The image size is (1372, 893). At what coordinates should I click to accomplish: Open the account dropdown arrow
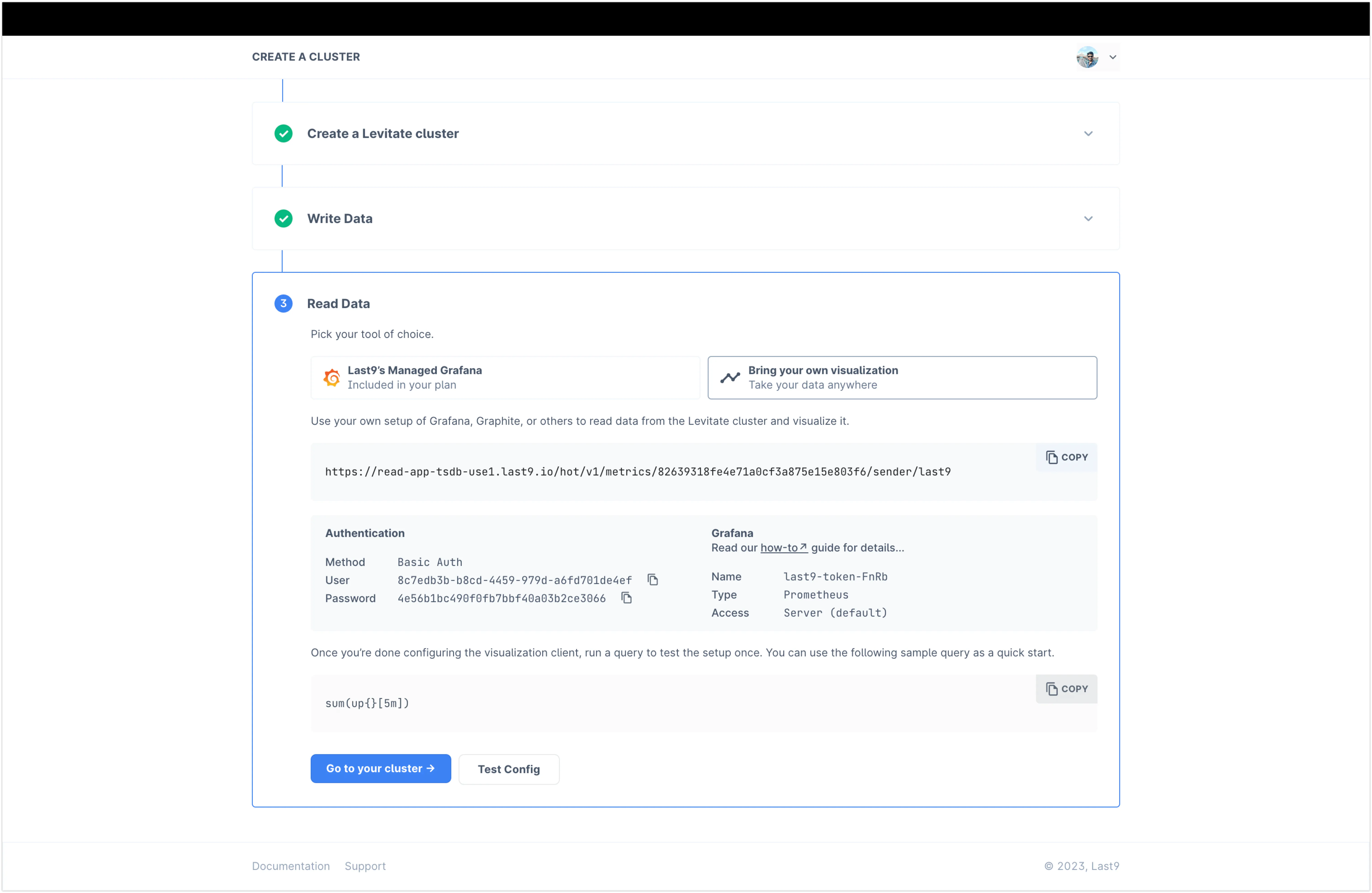[x=1113, y=57]
